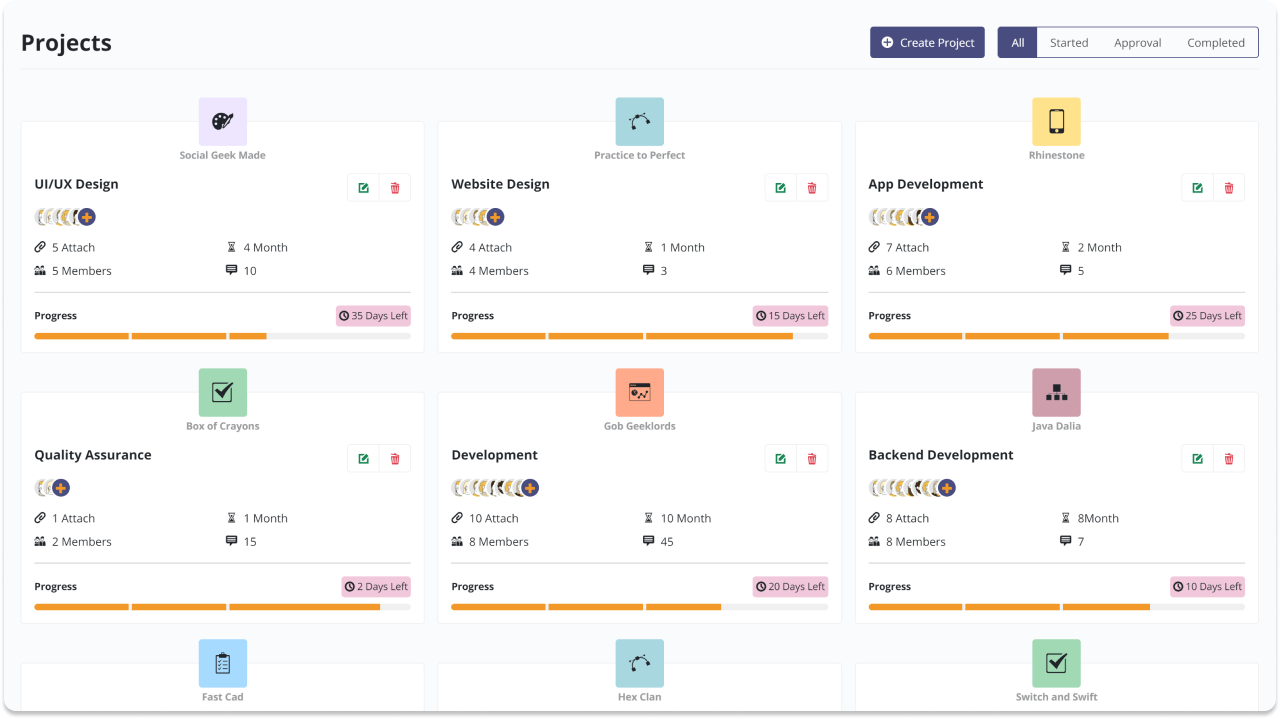Click the sitemap icon above Java Dalia
This screenshot has height=719, width=1280.
pos(1056,391)
